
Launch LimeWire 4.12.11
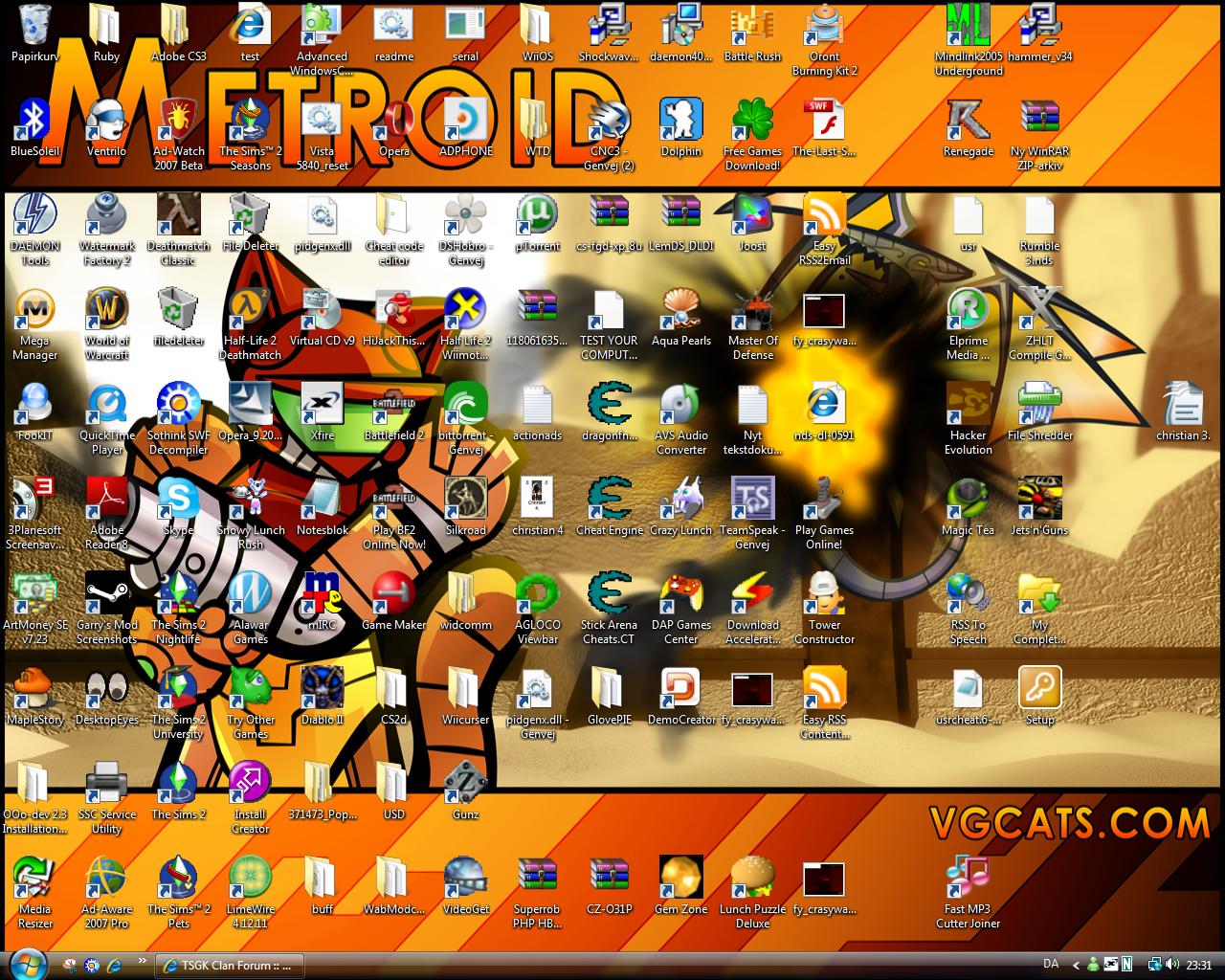[x=250, y=876]
